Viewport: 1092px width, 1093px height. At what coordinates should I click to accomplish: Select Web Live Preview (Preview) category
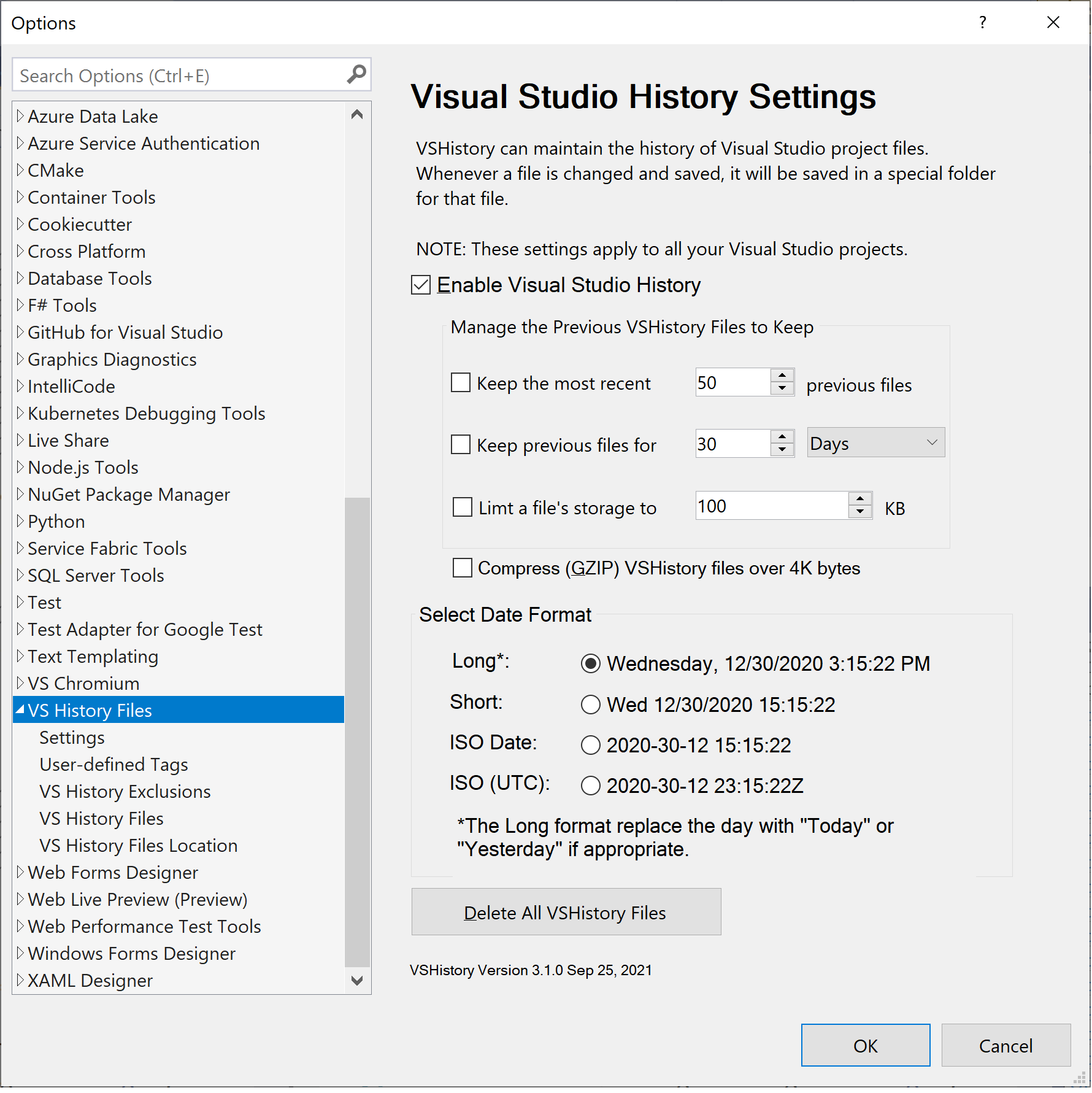137,899
